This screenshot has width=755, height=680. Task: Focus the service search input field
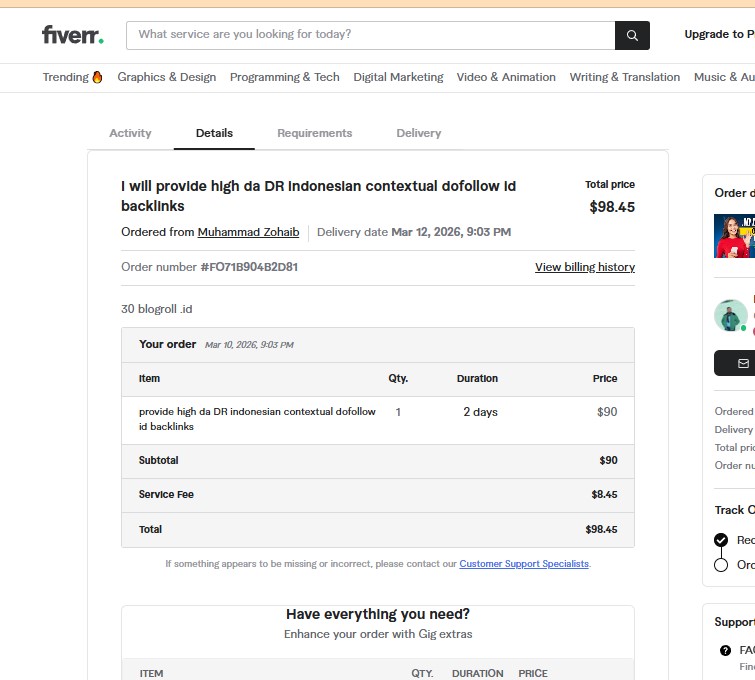(x=370, y=35)
